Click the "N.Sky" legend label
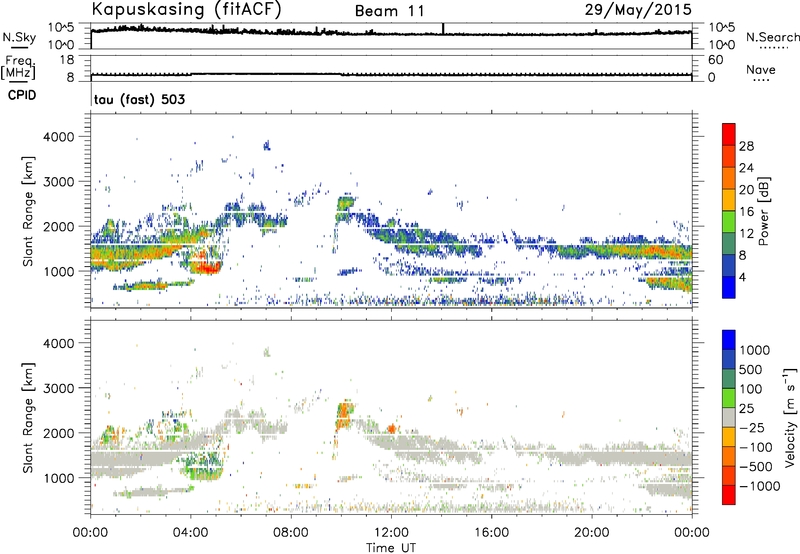The width and height of the screenshot is (800, 554). click(19, 37)
